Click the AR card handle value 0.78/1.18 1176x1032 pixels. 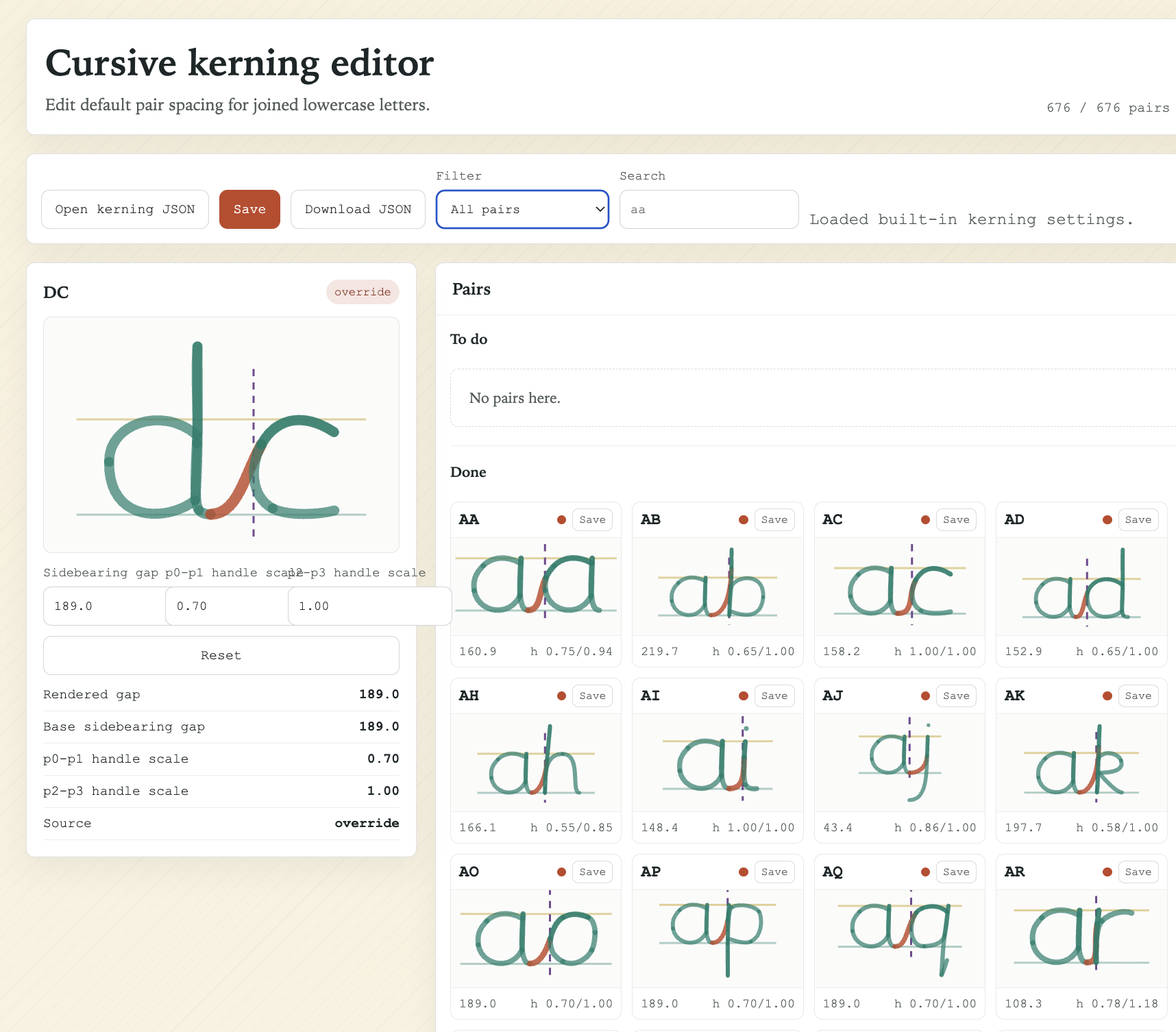(x=1117, y=1004)
